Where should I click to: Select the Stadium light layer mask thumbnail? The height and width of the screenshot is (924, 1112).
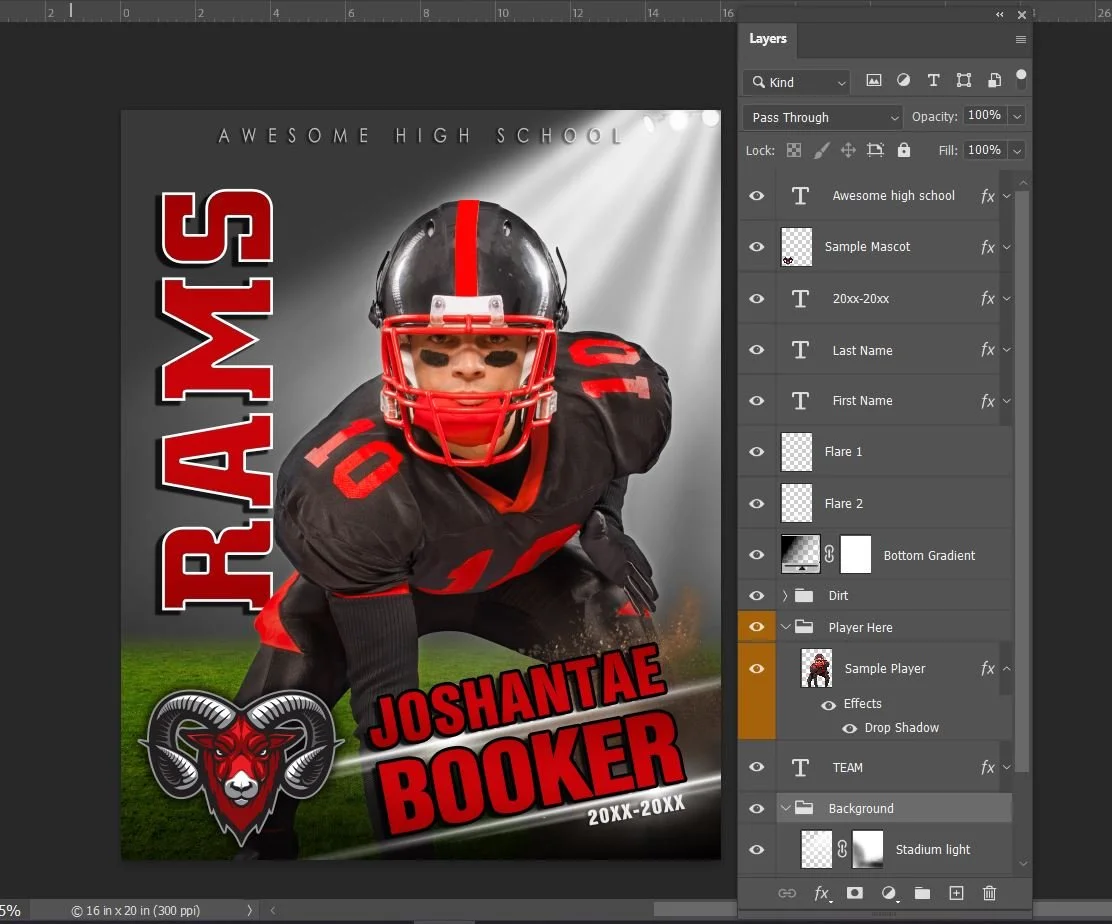click(866, 849)
